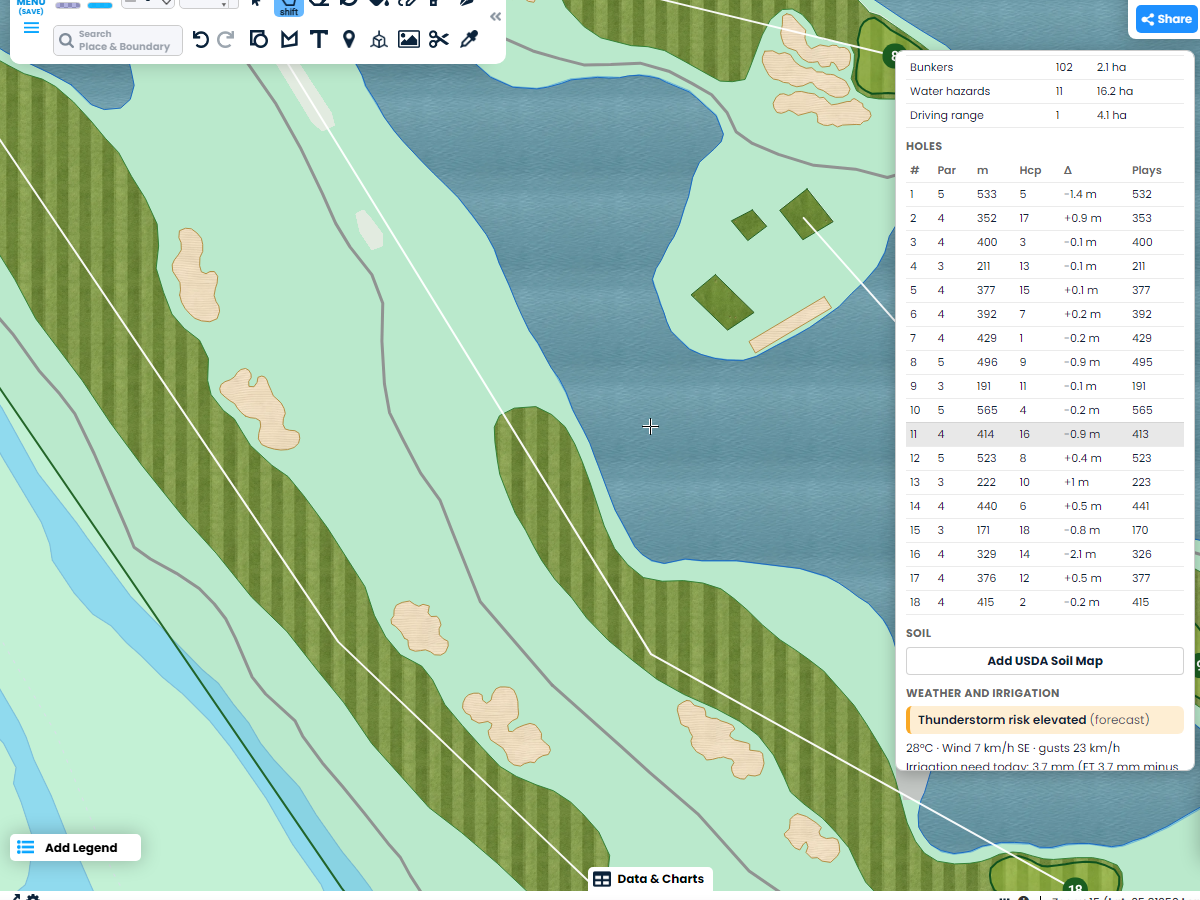Select hole 9 row with 191 m
1200x900 pixels.
(1045, 386)
